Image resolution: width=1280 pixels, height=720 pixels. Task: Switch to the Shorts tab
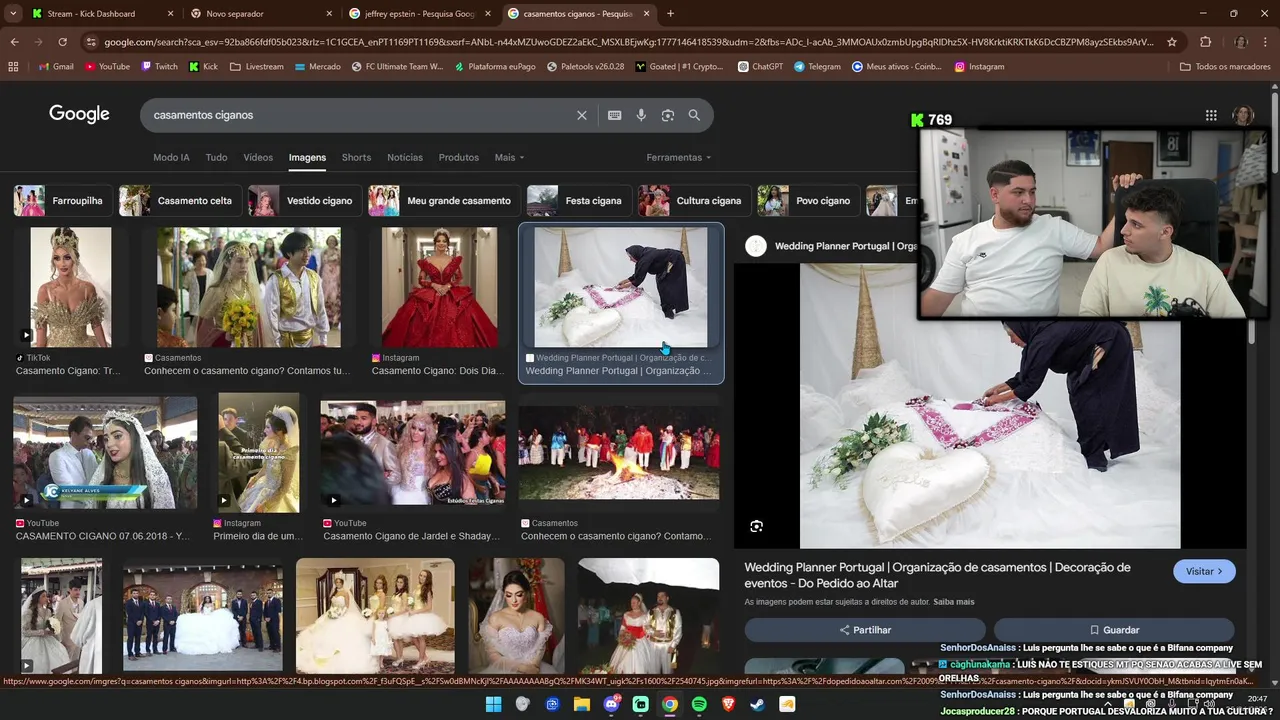pos(356,157)
